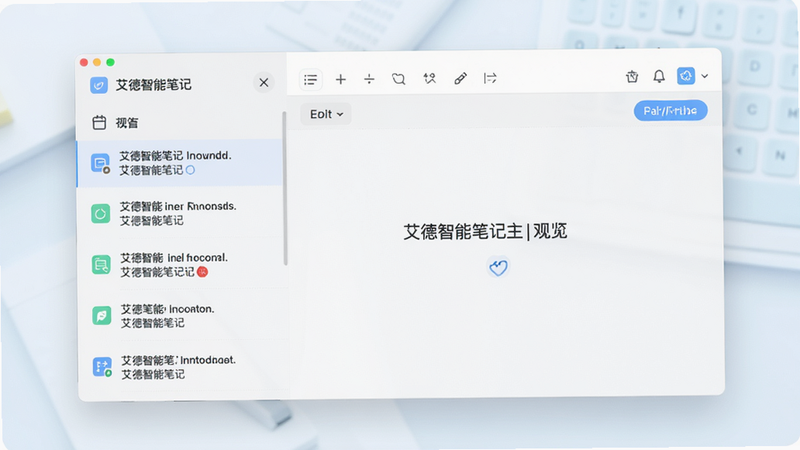Screen dimensions: 800x450
Task: Click the blue icon for Inntodnaet.
Action: click(x=102, y=367)
